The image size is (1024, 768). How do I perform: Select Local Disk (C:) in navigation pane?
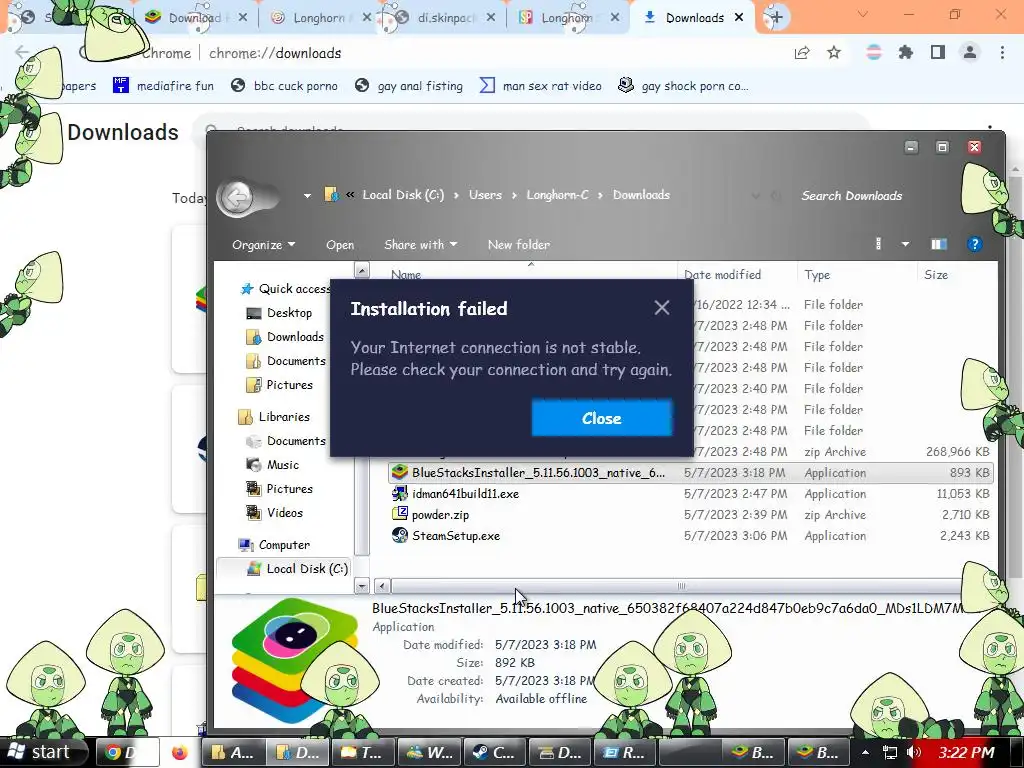point(306,569)
